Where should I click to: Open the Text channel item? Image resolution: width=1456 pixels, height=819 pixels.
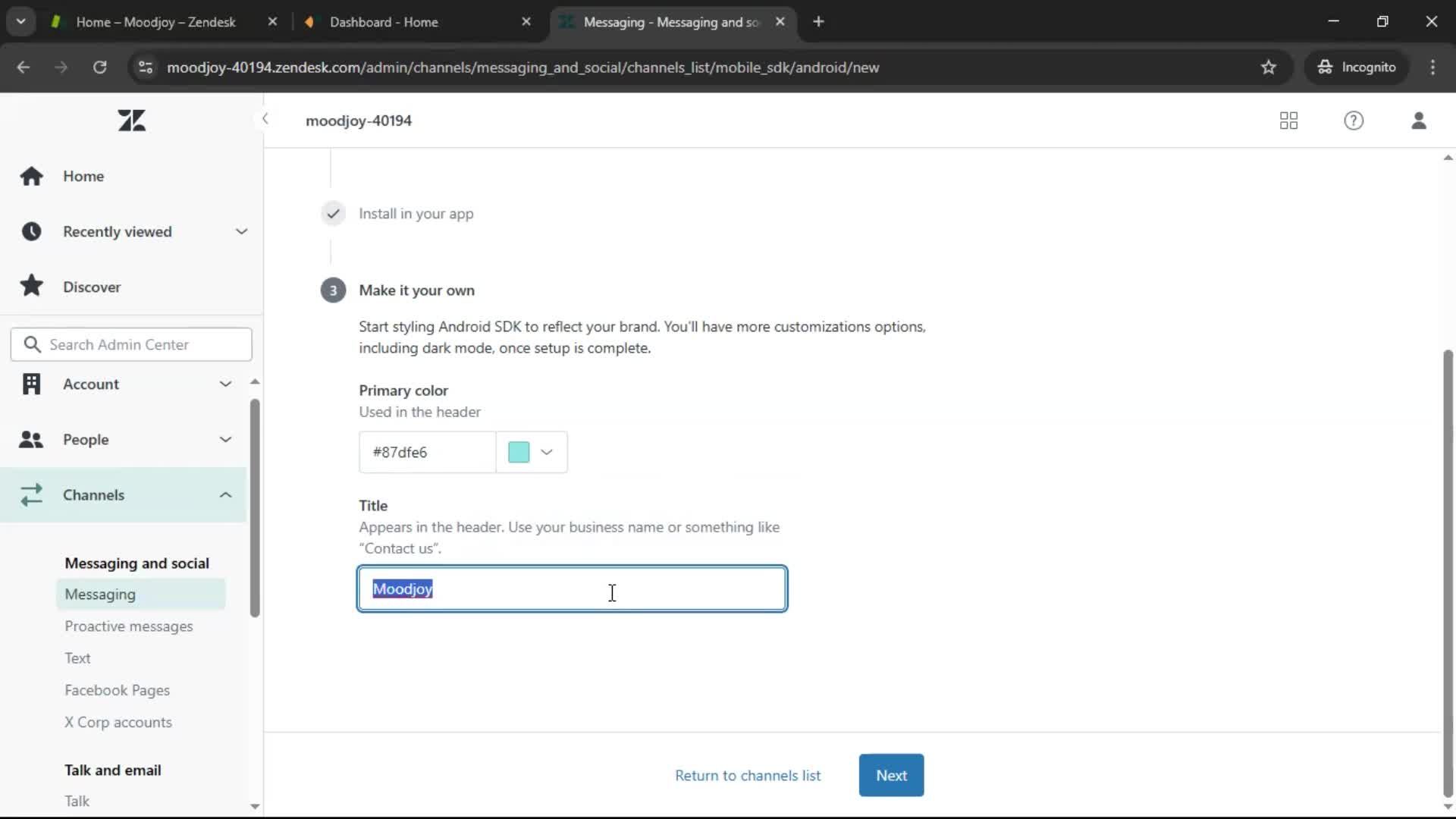coord(77,657)
